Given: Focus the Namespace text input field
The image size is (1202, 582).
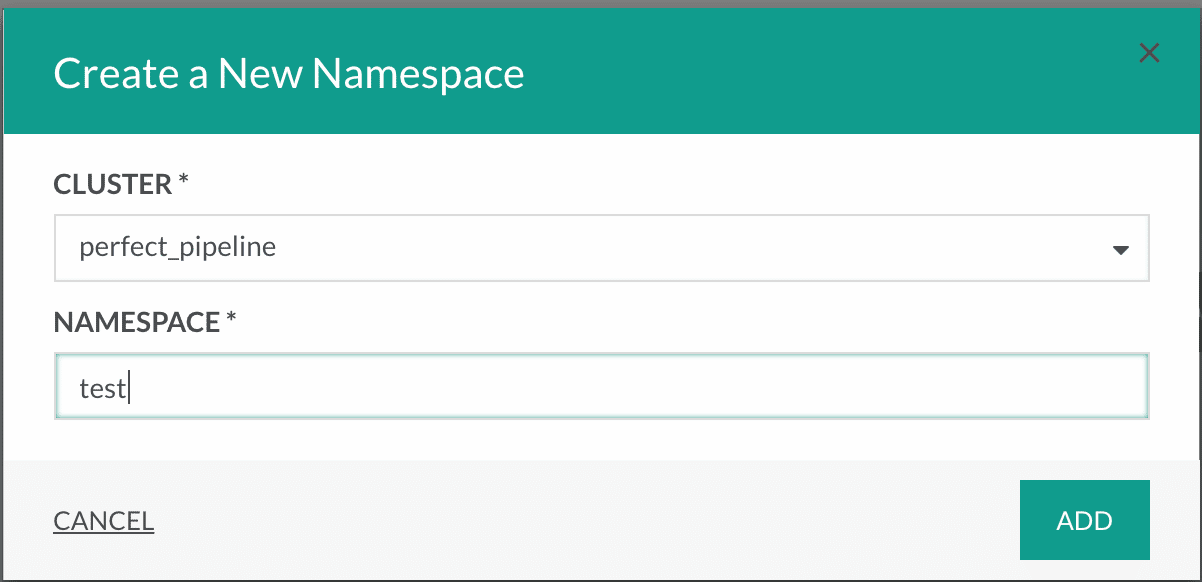Looking at the screenshot, I should [601, 386].
